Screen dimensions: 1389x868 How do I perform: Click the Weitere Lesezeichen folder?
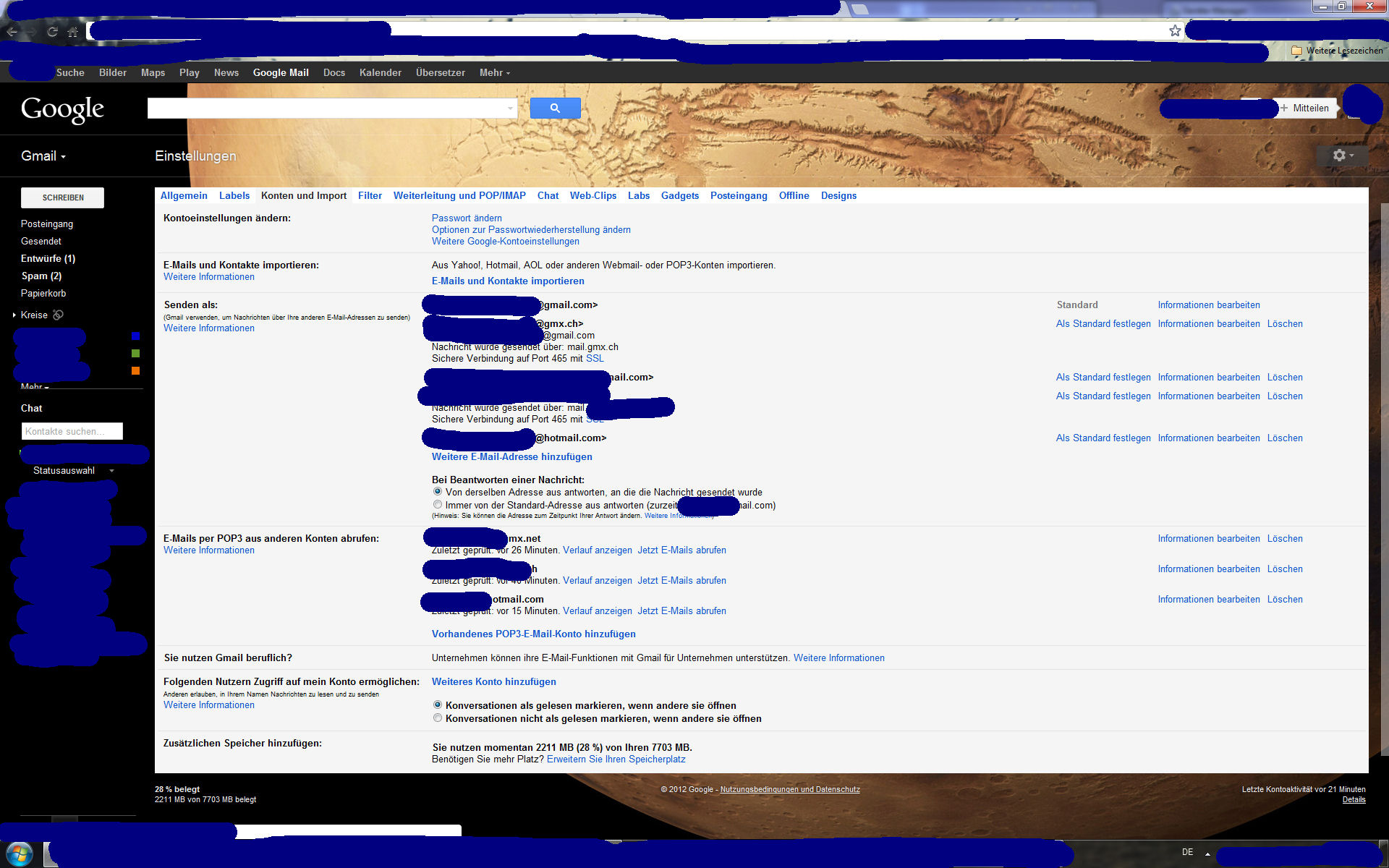tap(1337, 51)
